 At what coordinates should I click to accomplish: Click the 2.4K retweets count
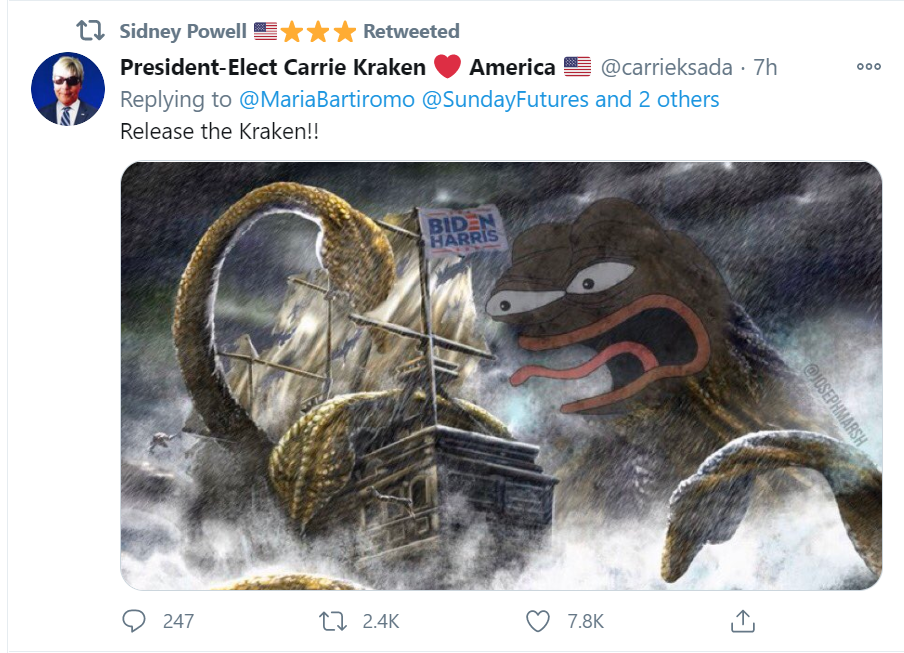point(381,621)
